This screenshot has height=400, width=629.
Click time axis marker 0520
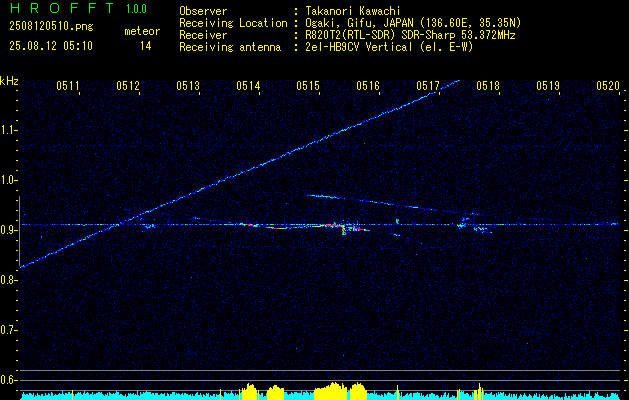[x=608, y=86]
